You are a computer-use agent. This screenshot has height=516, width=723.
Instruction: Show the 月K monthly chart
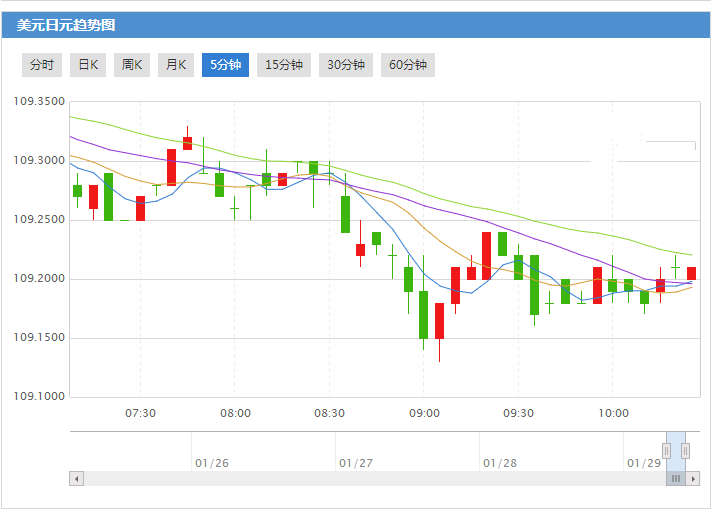click(x=175, y=65)
